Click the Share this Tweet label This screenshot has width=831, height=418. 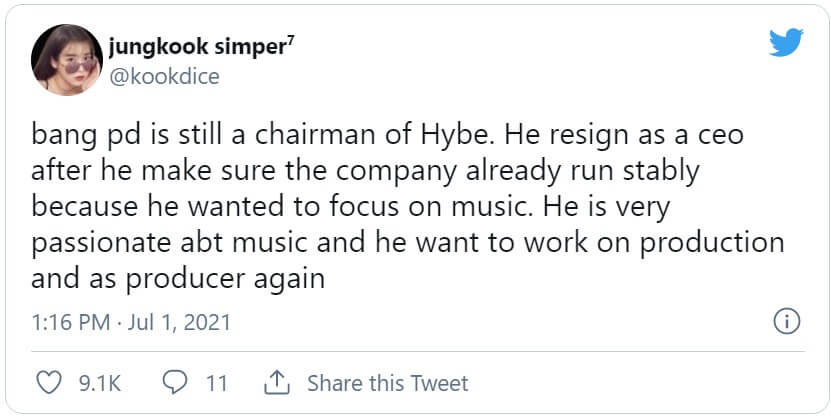[x=387, y=383]
